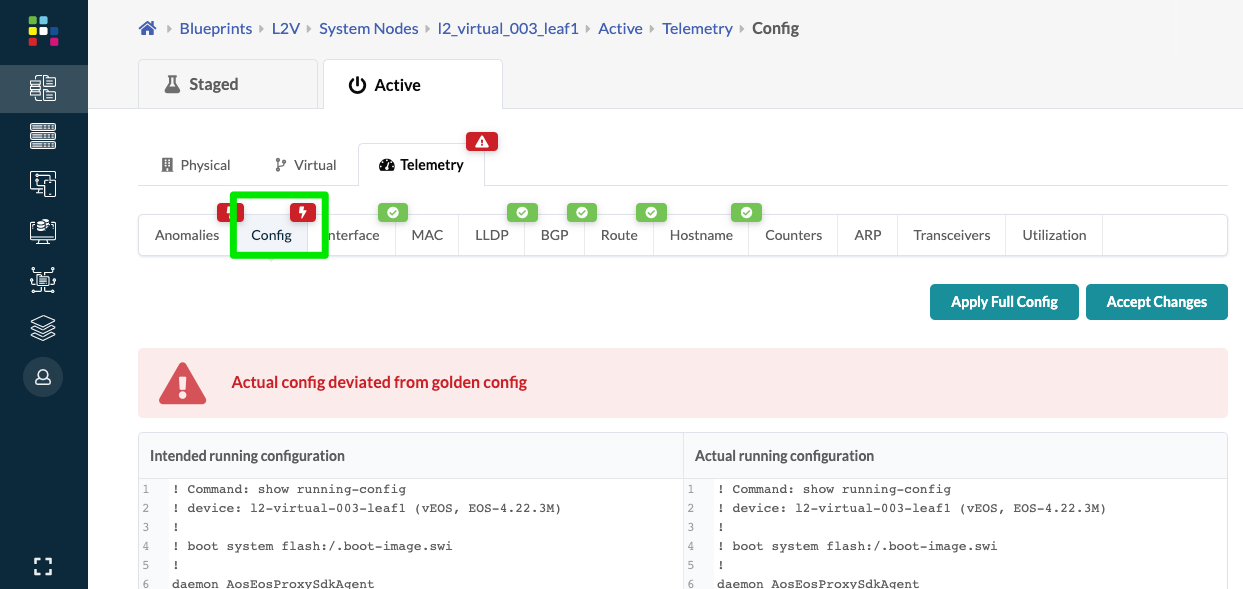
Task: Click the Apstra logo icon
Action: coord(43,31)
